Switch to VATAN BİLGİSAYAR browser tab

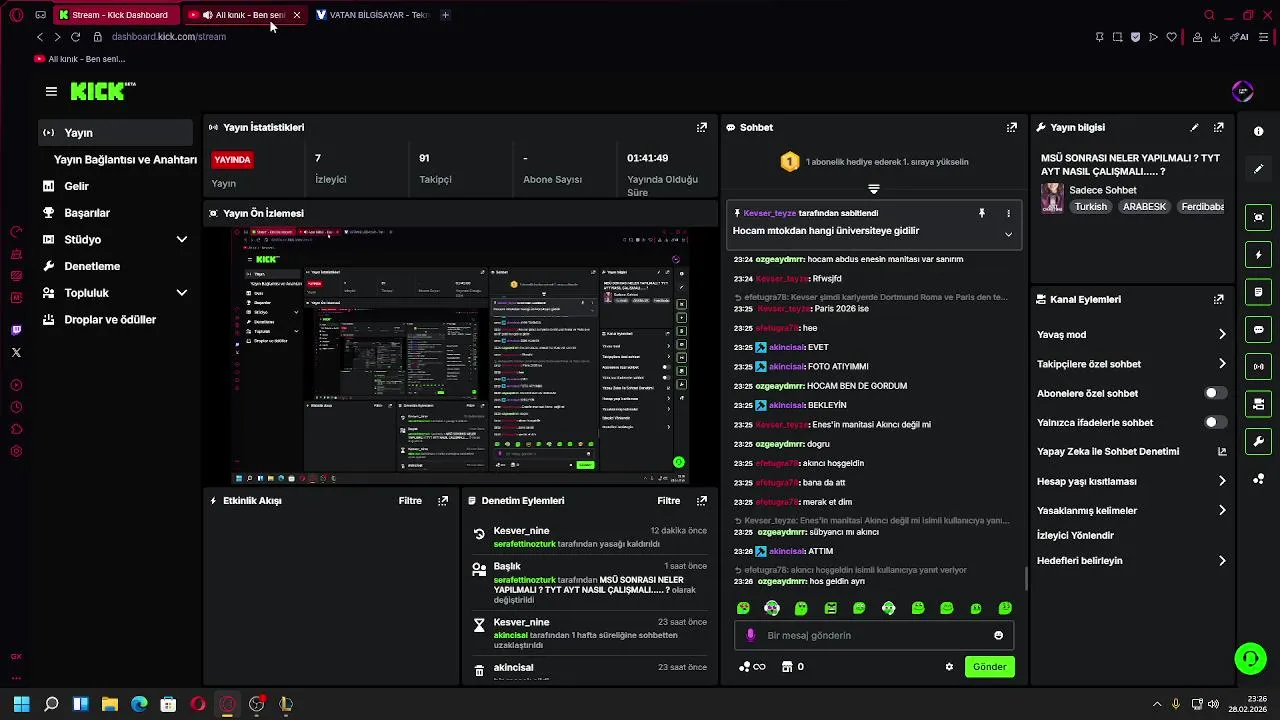(x=372, y=15)
